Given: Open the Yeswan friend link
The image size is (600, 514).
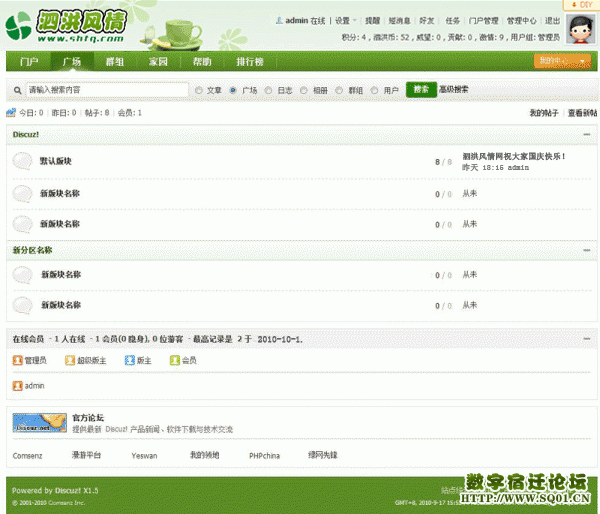Looking at the screenshot, I should [x=144, y=456].
